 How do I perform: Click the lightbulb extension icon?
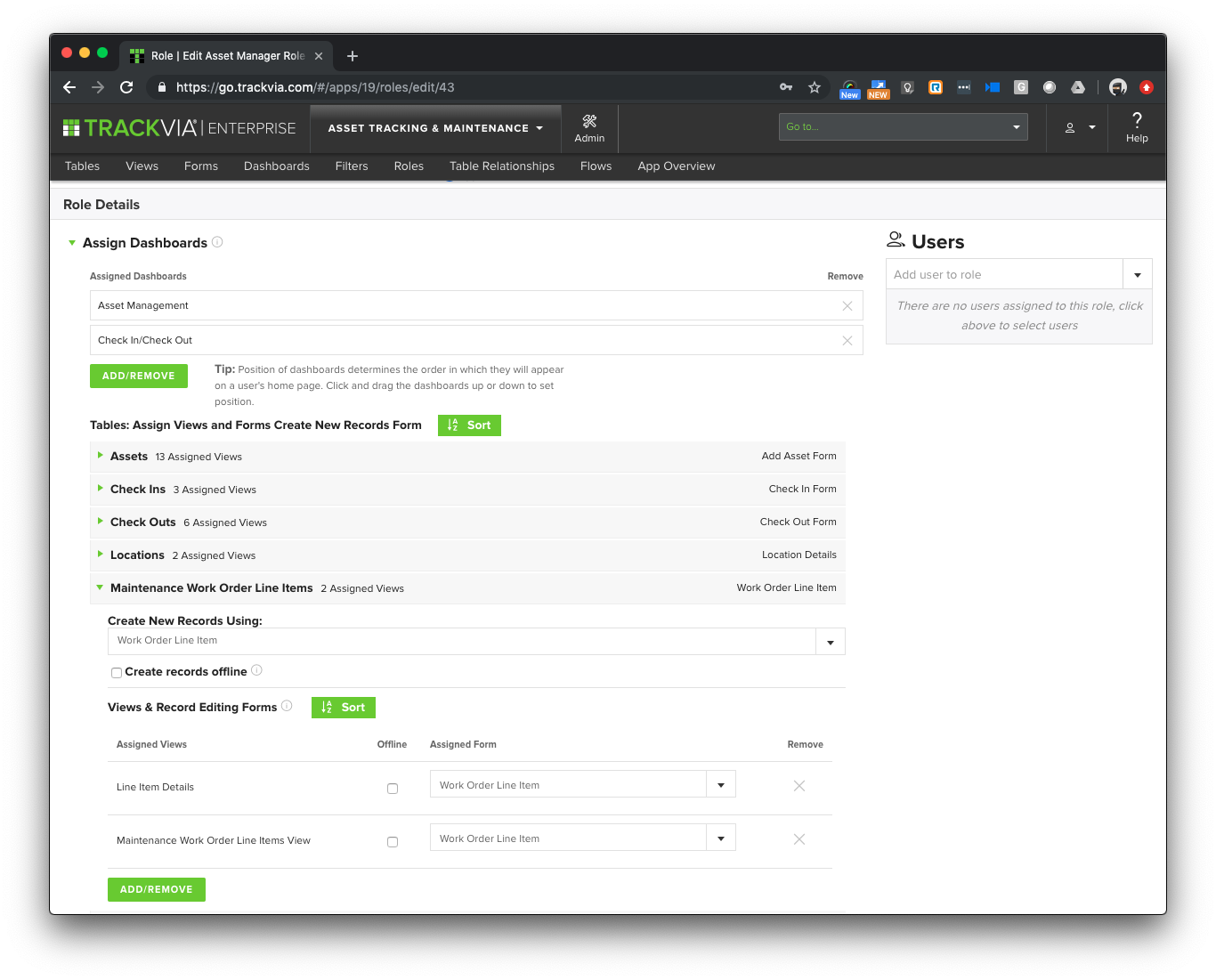[x=907, y=87]
